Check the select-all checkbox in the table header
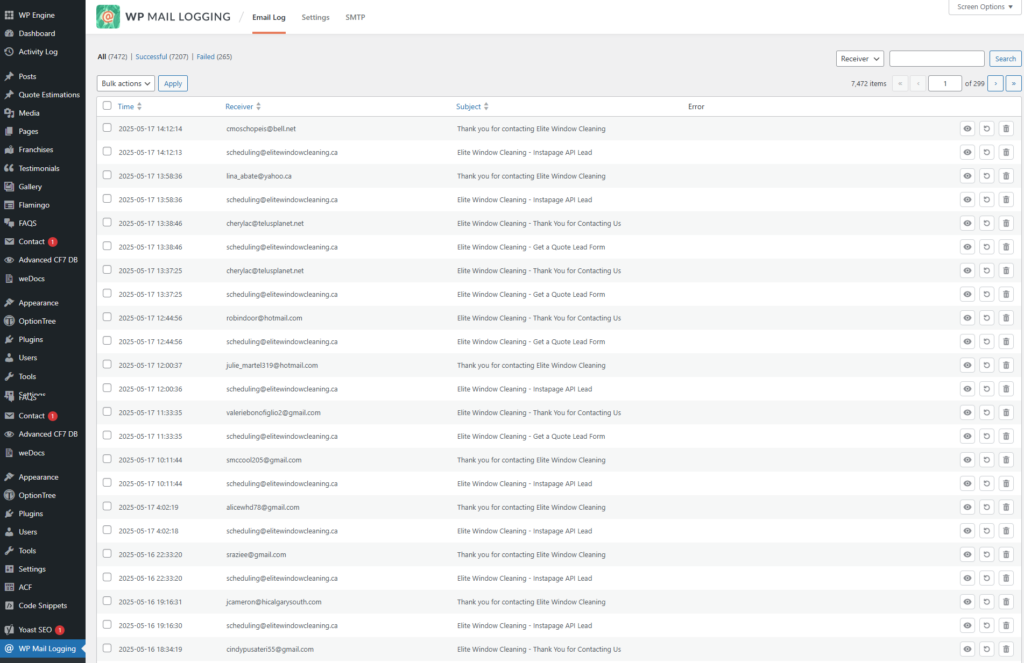Image resolution: width=1024 pixels, height=663 pixels. point(107,105)
